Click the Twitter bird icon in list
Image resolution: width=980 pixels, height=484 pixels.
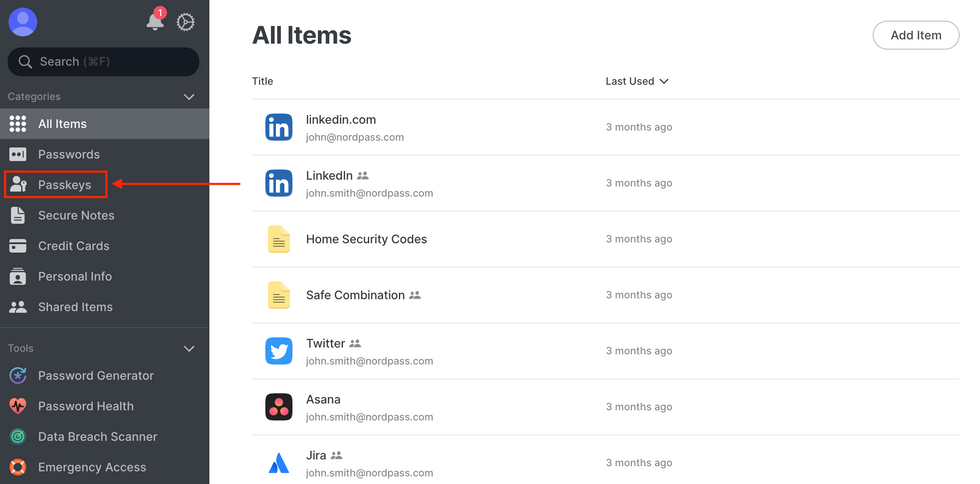tap(279, 351)
